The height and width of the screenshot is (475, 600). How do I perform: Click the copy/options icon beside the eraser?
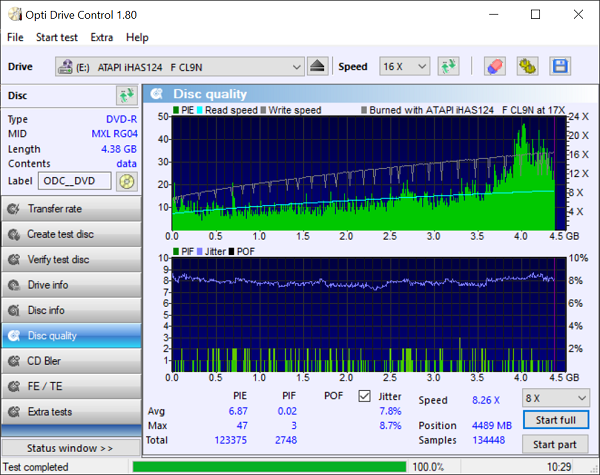[527, 66]
